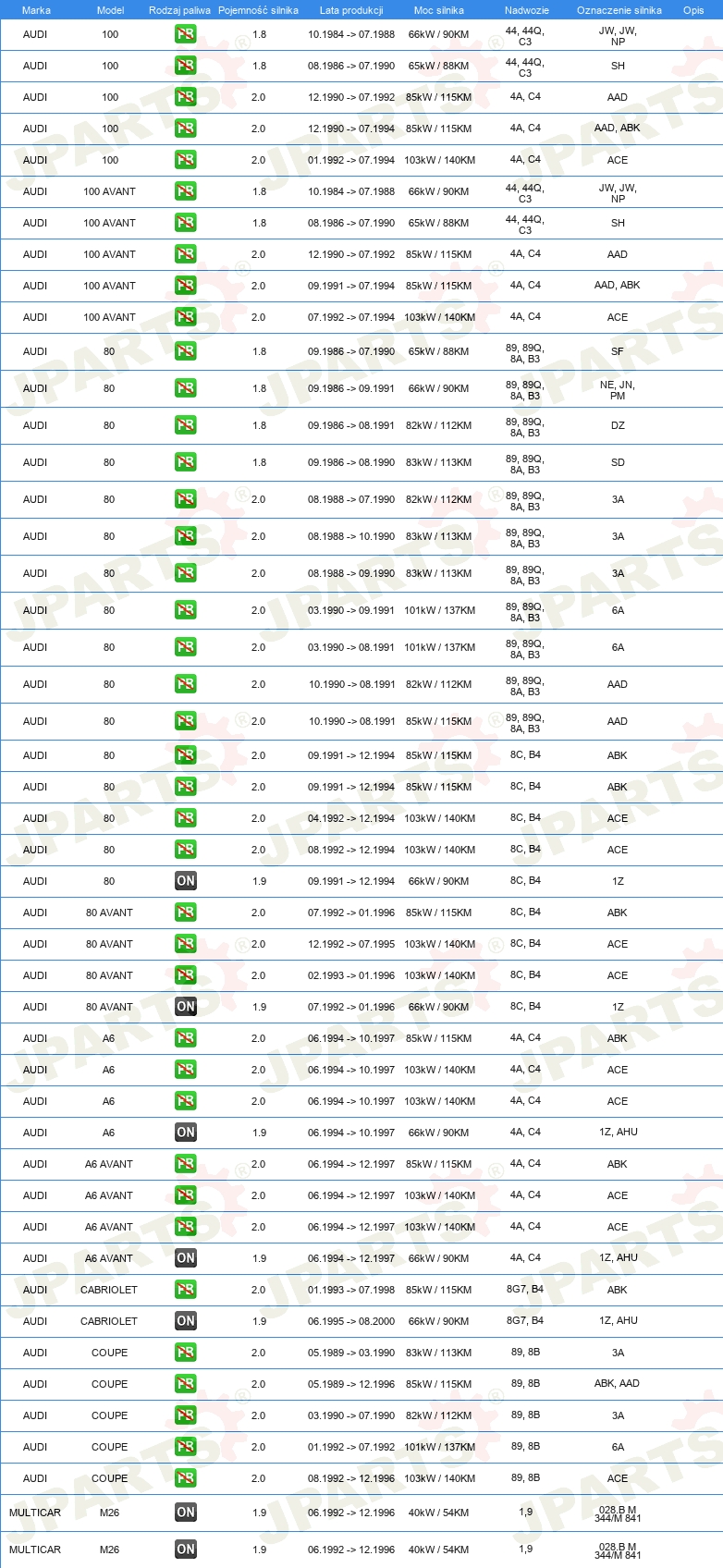This screenshot has width=723, height=1568.
Task: Click the petrol icon in the AUDI 100 ACE row
Action: (186, 160)
